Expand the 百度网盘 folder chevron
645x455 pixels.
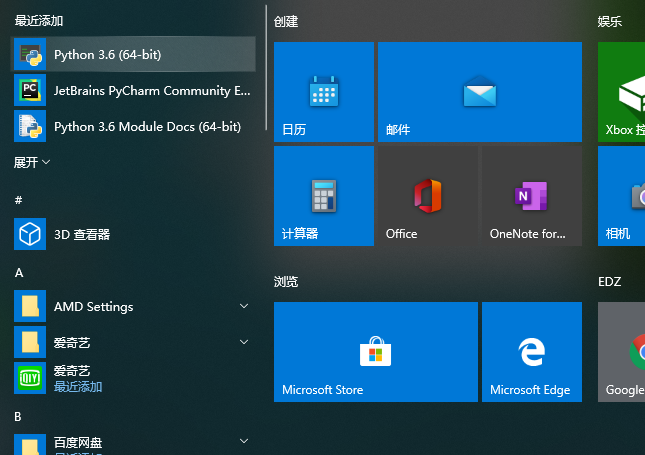tap(244, 441)
